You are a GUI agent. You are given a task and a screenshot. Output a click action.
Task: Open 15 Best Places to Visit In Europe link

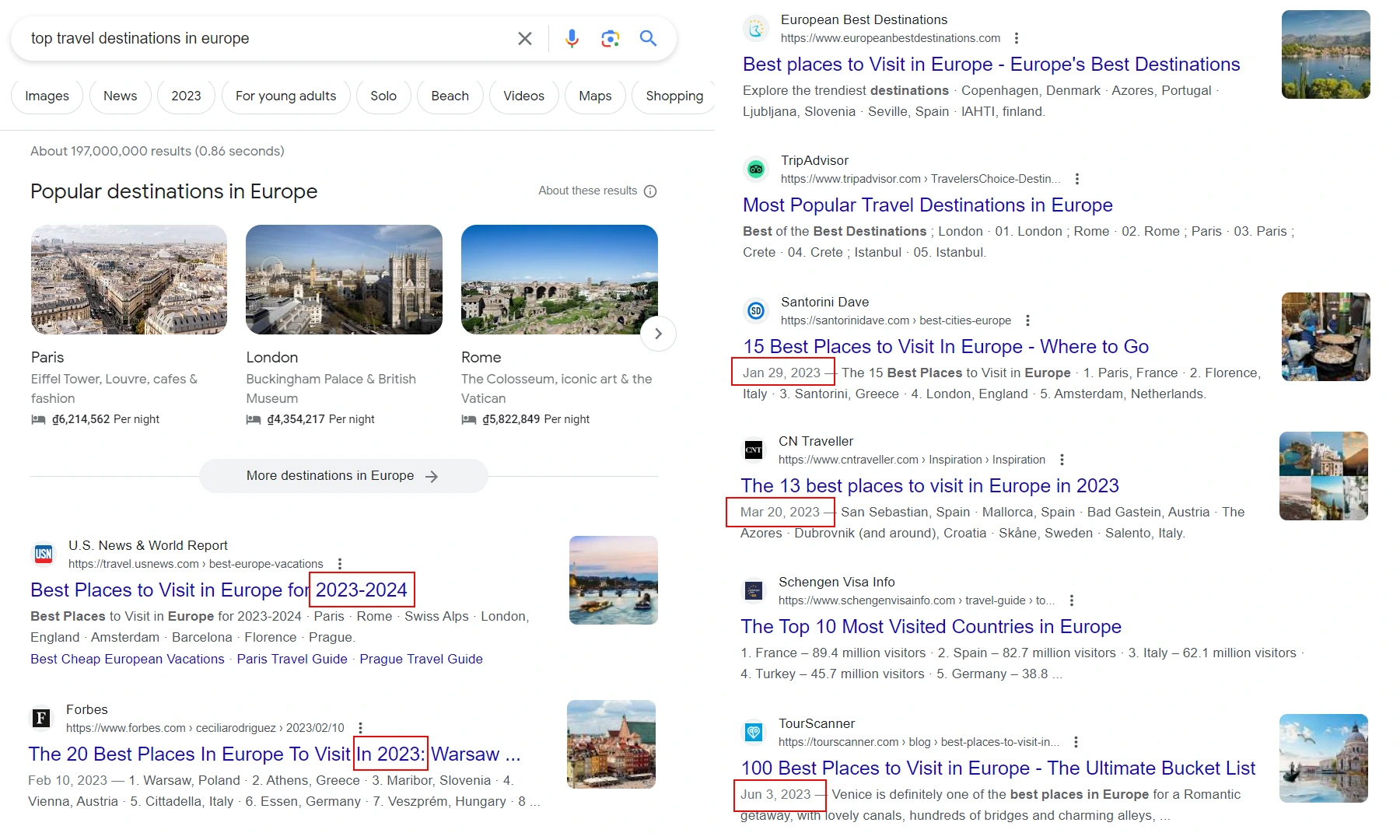click(x=946, y=346)
